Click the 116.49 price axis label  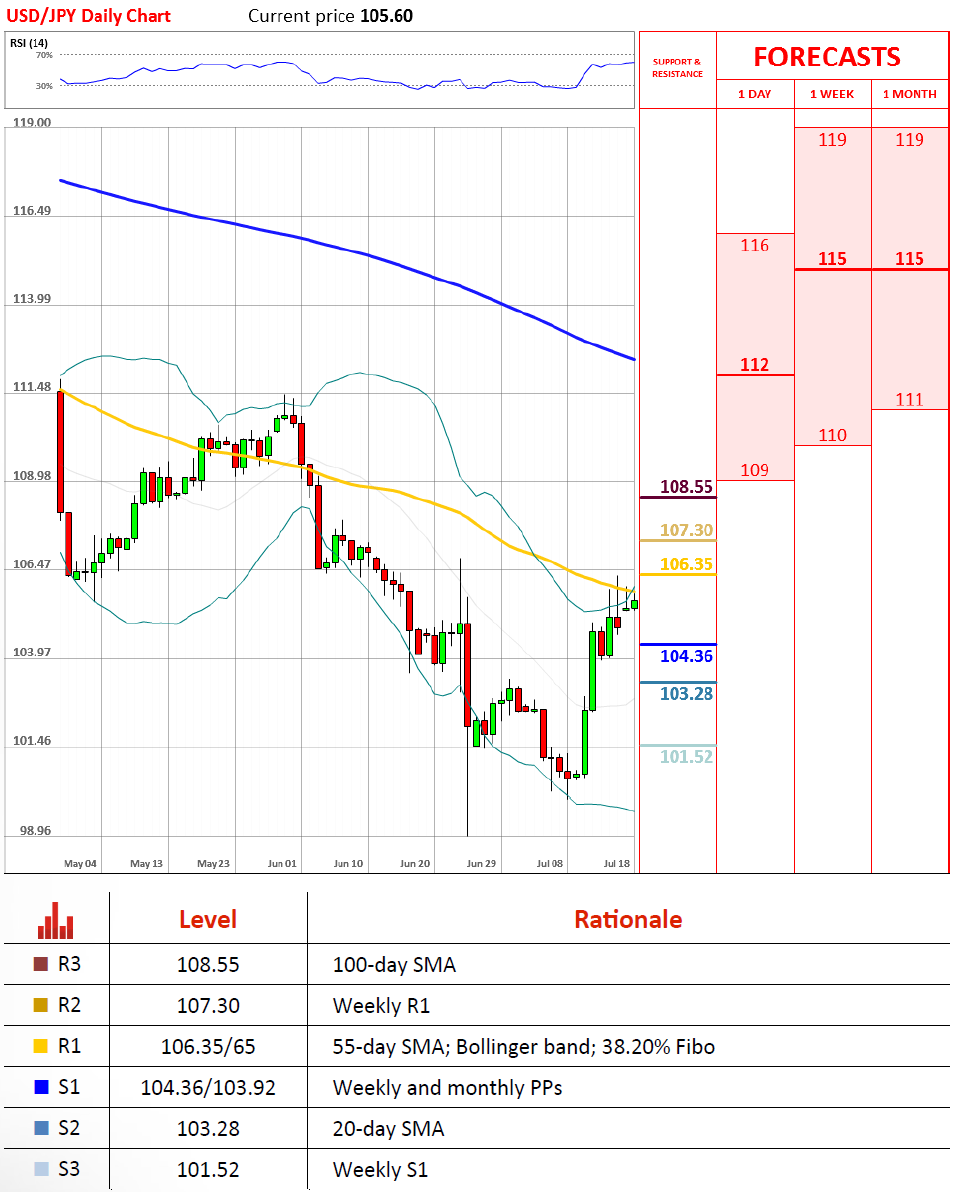pyautogui.click(x=32, y=211)
